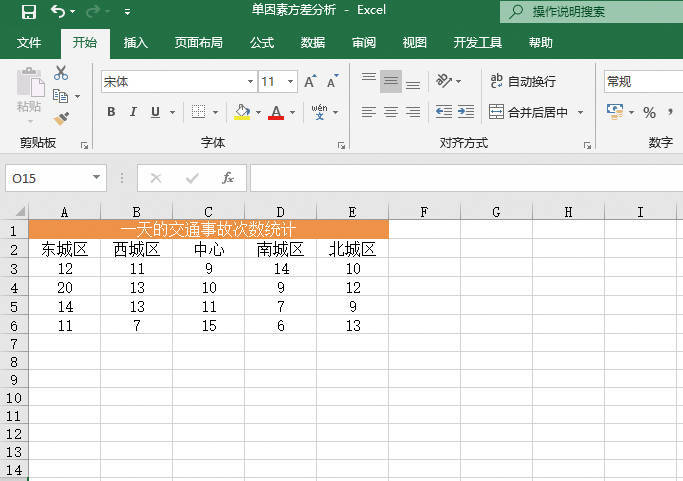683x481 pixels.
Task: Click Merge and Center (合并后居中) button
Action: click(529, 112)
